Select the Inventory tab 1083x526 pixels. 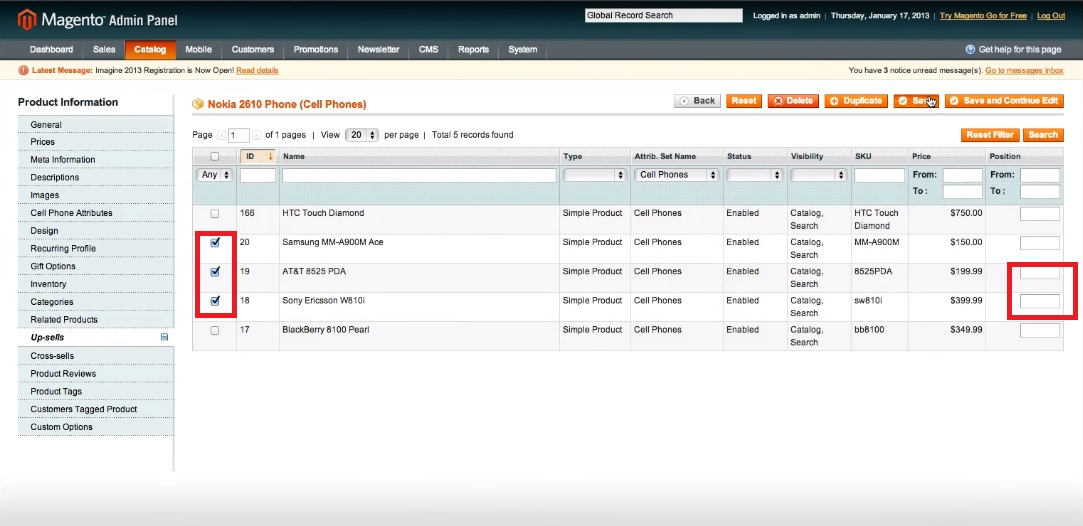pos(96,284)
